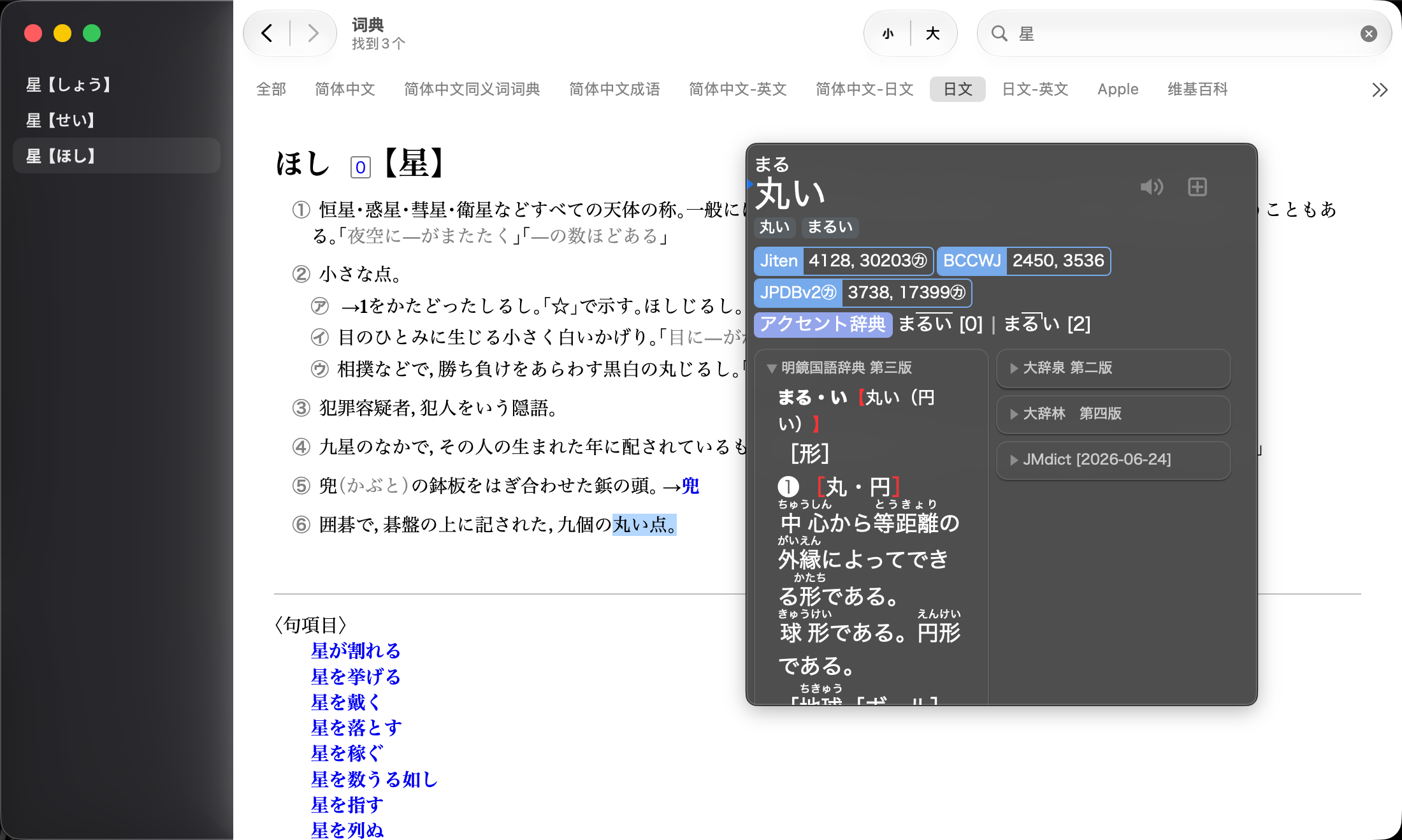
Task: Select the 日文 tab
Action: click(x=957, y=89)
